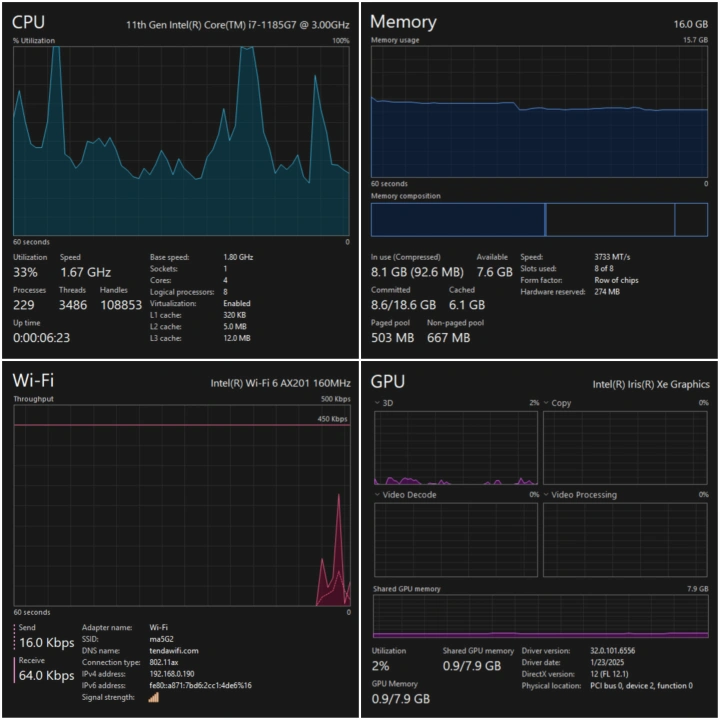Image resolution: width=720 pixels, height=720 pixels.
Task: Click the CPU Up time value
Action: (x=40, y=338)
